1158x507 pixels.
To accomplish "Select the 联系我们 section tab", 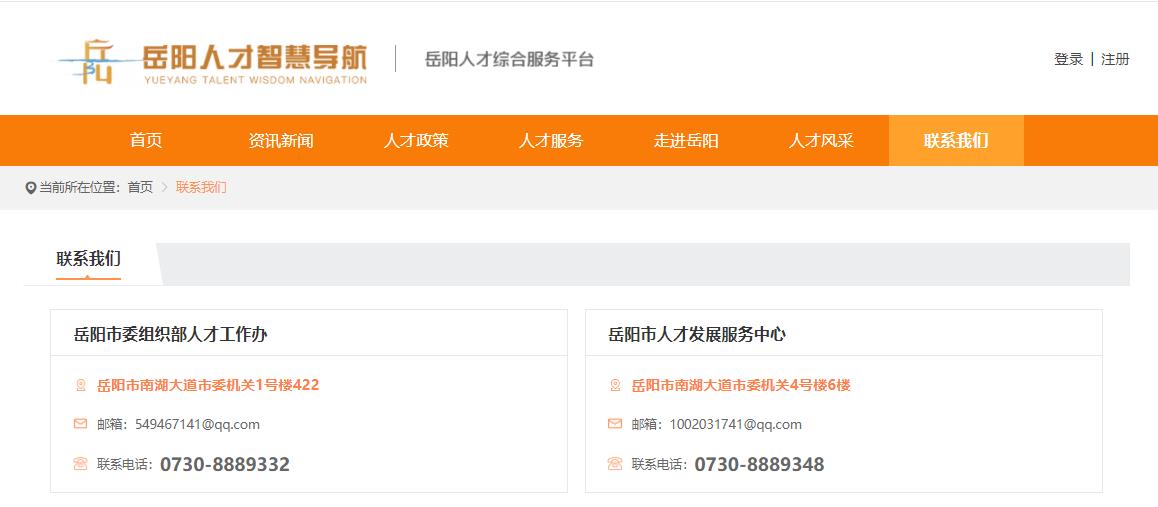I will coord(89,259).
